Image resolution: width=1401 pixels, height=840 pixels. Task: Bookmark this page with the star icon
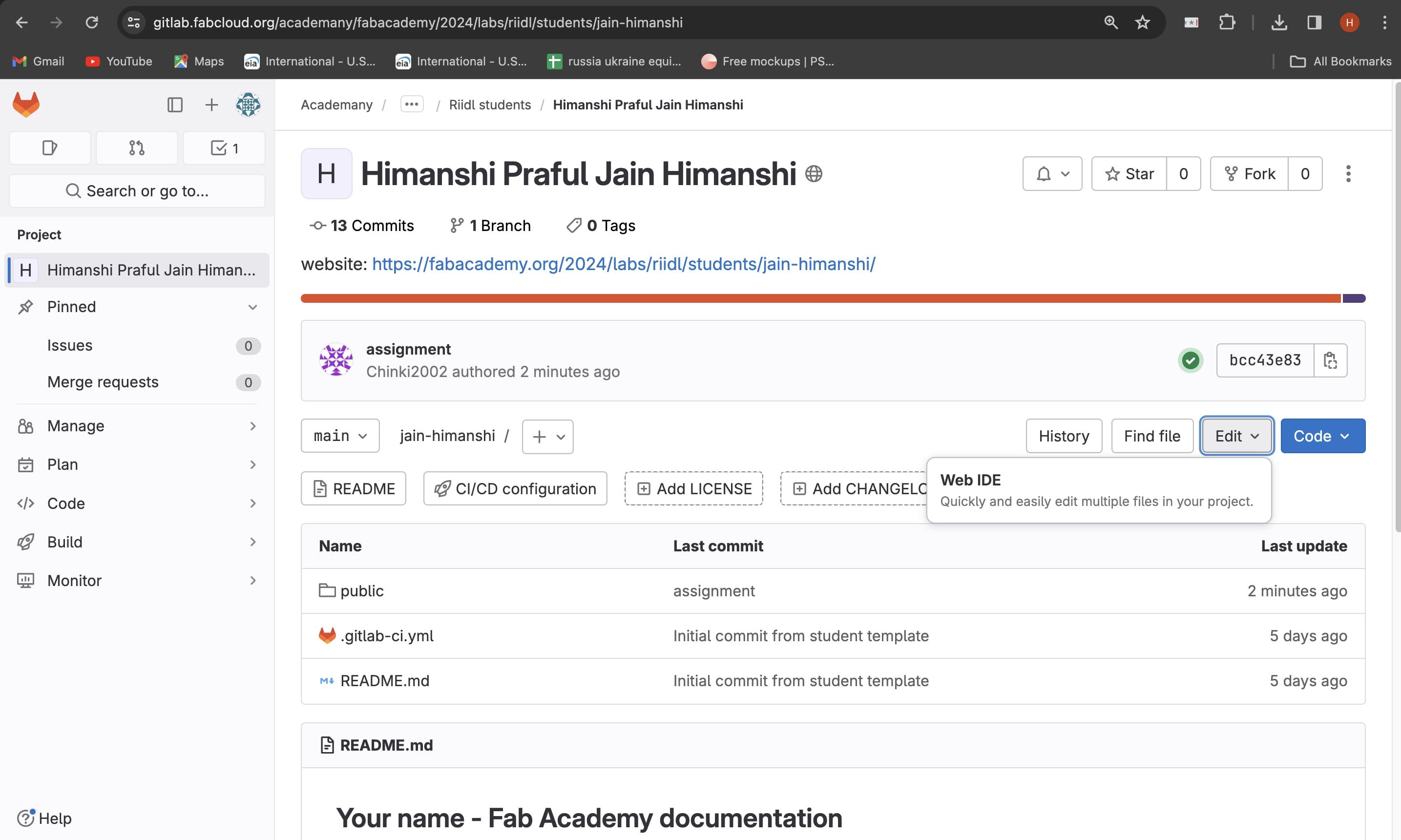[x=1142, y=22]
